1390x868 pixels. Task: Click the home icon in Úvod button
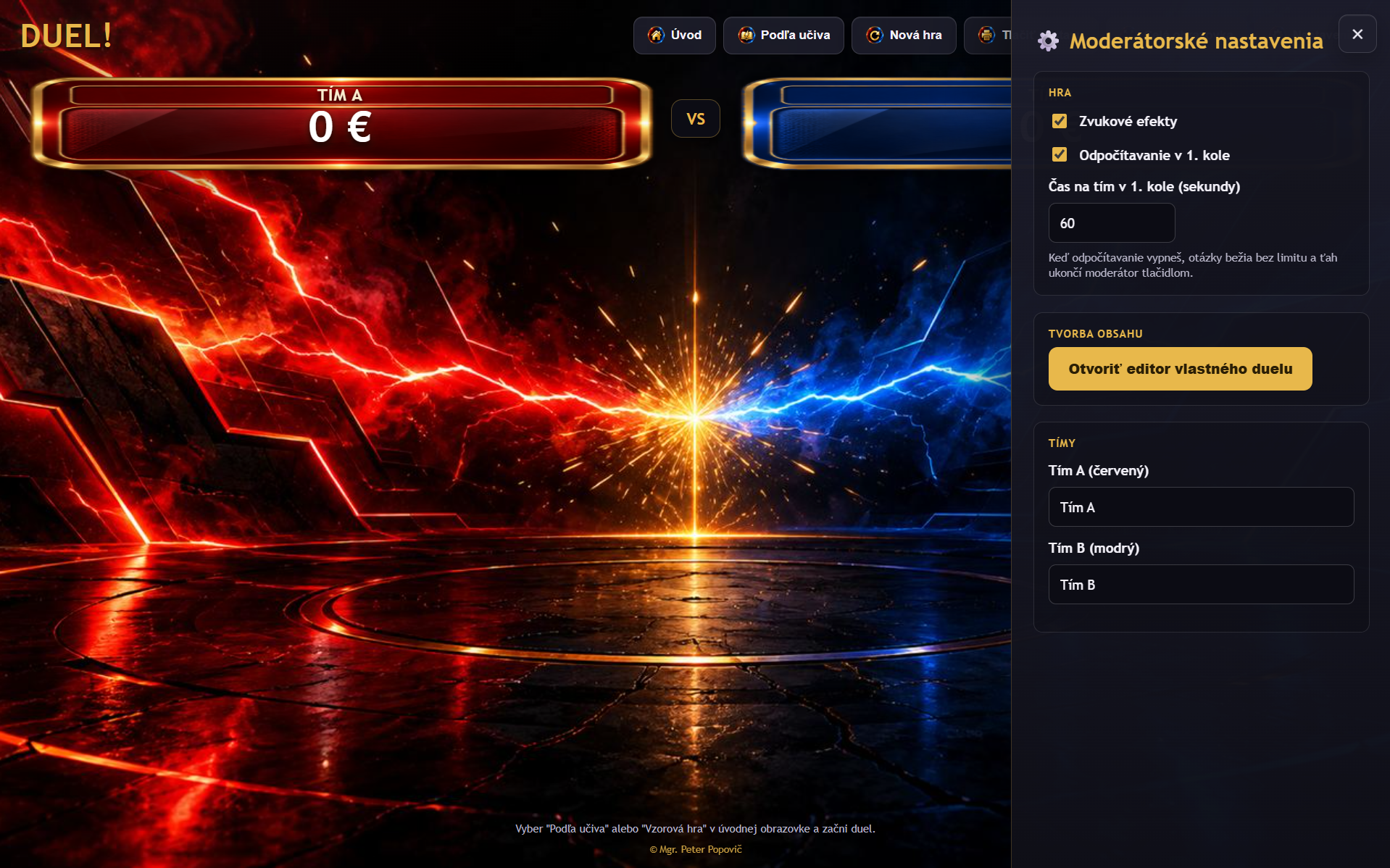[x=656, y=35]
